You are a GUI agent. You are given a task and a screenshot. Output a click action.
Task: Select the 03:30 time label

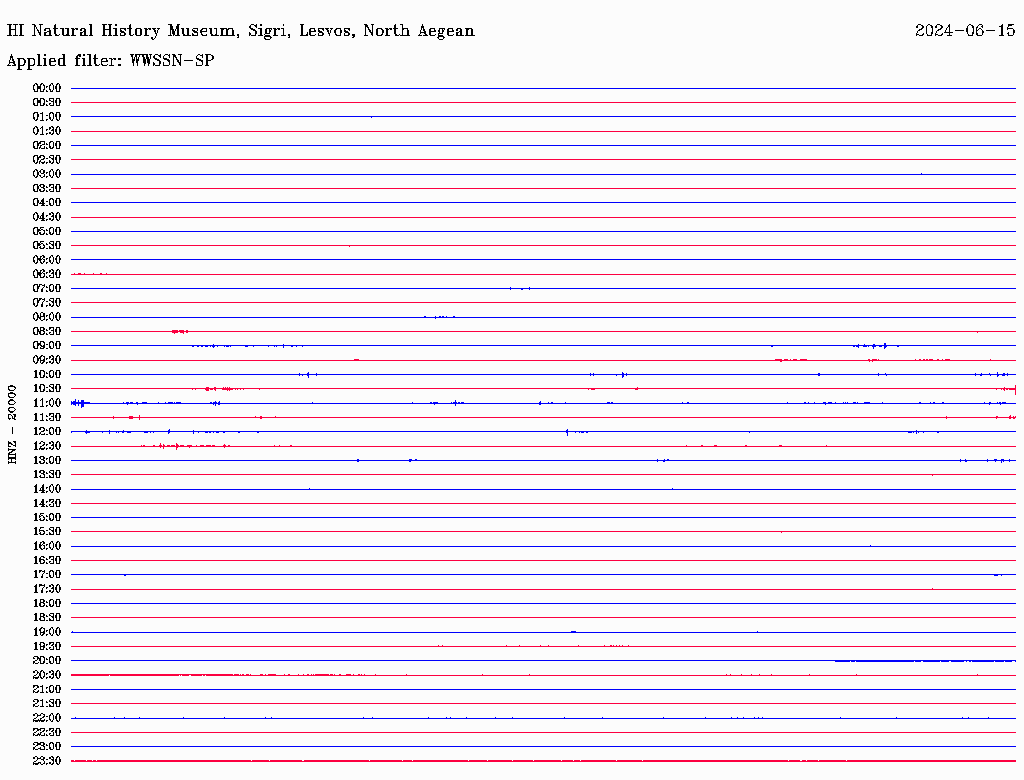(x=47, y=188)
